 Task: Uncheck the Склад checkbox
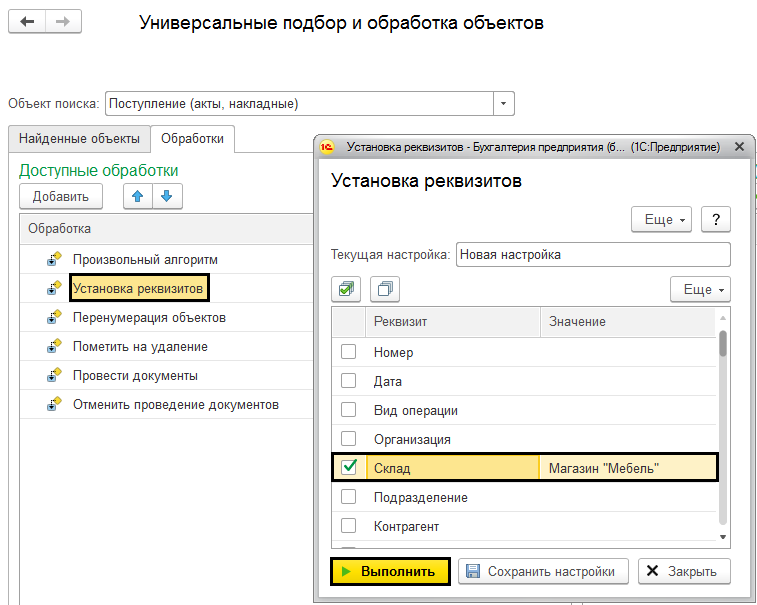coord(348,467)
